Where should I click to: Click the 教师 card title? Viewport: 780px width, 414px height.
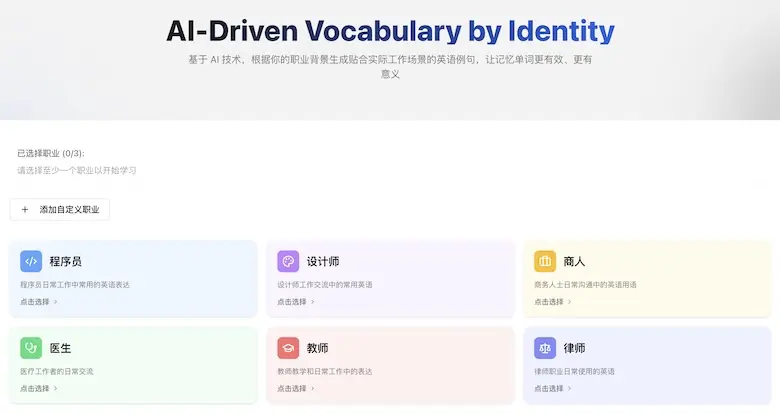pyautogui.click(x=317, y=348)
